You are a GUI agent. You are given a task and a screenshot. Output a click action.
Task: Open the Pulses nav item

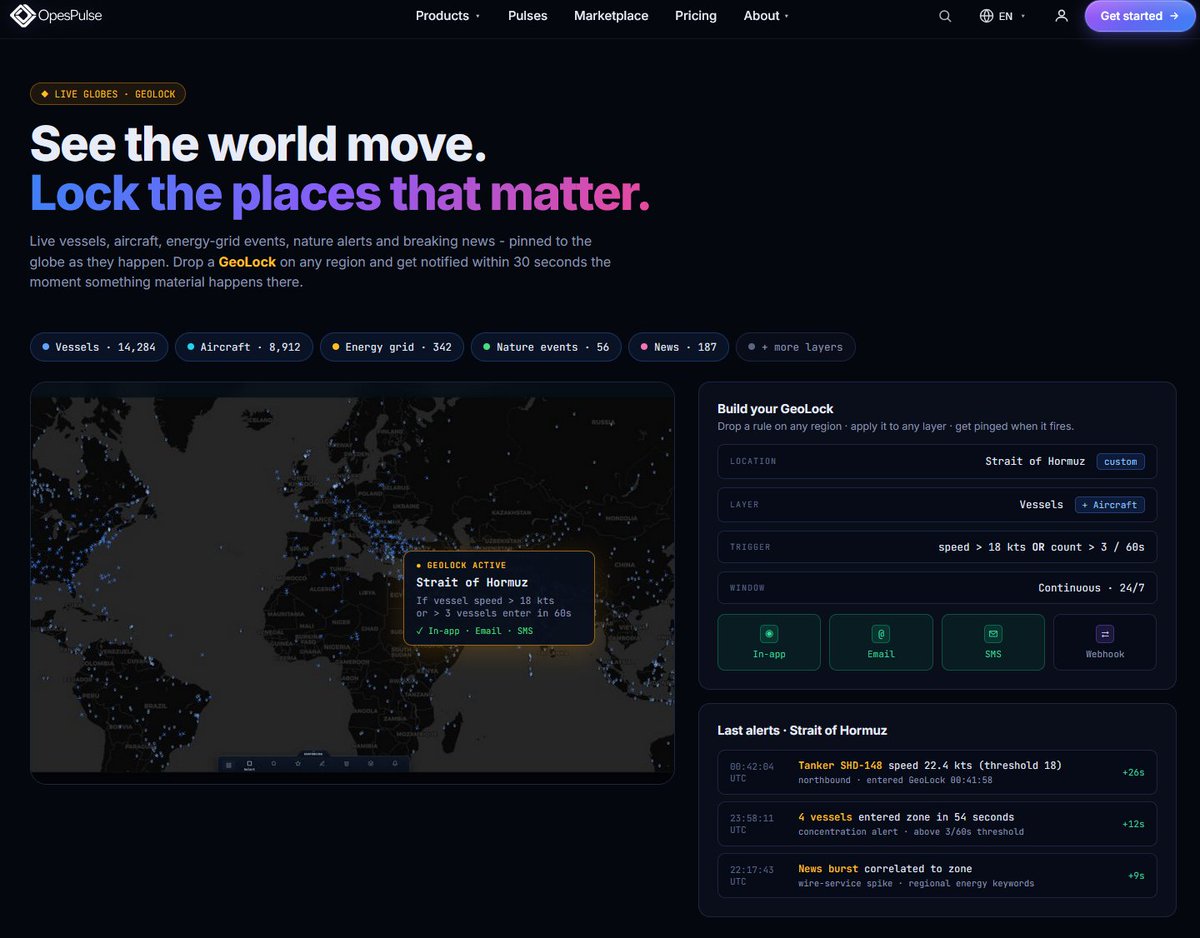pyautogui.click(x=528, y=16)
